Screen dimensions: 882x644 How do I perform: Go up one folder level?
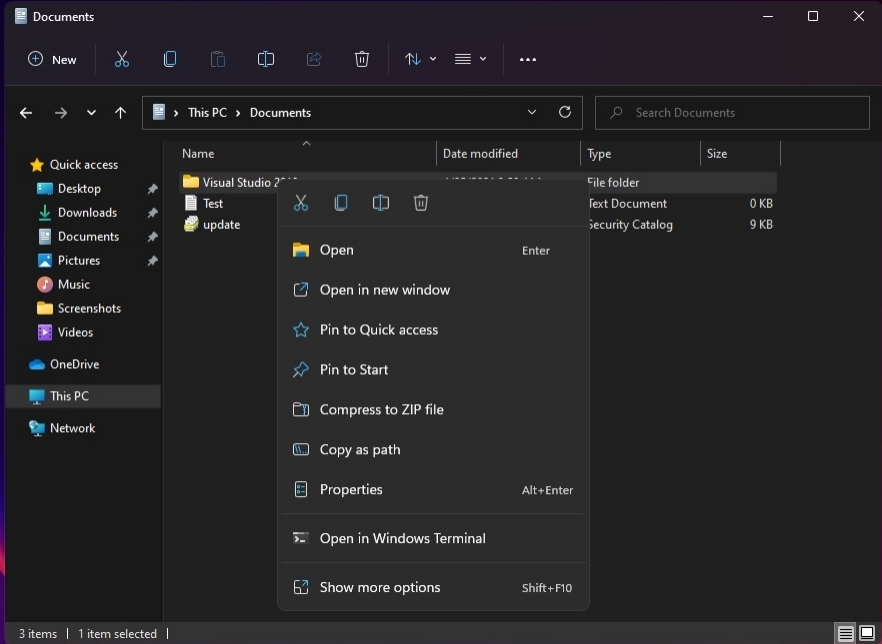click(120, 113)
